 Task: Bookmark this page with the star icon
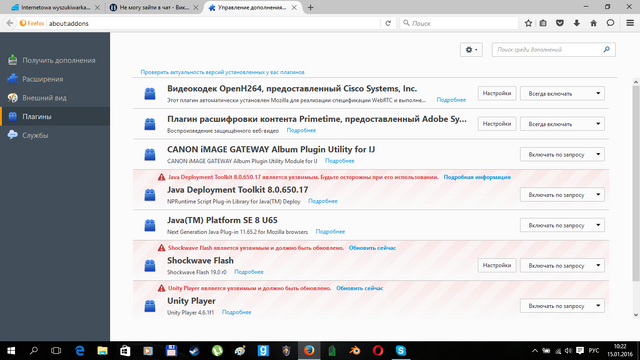pyautogui.click(x=528, y=23)
